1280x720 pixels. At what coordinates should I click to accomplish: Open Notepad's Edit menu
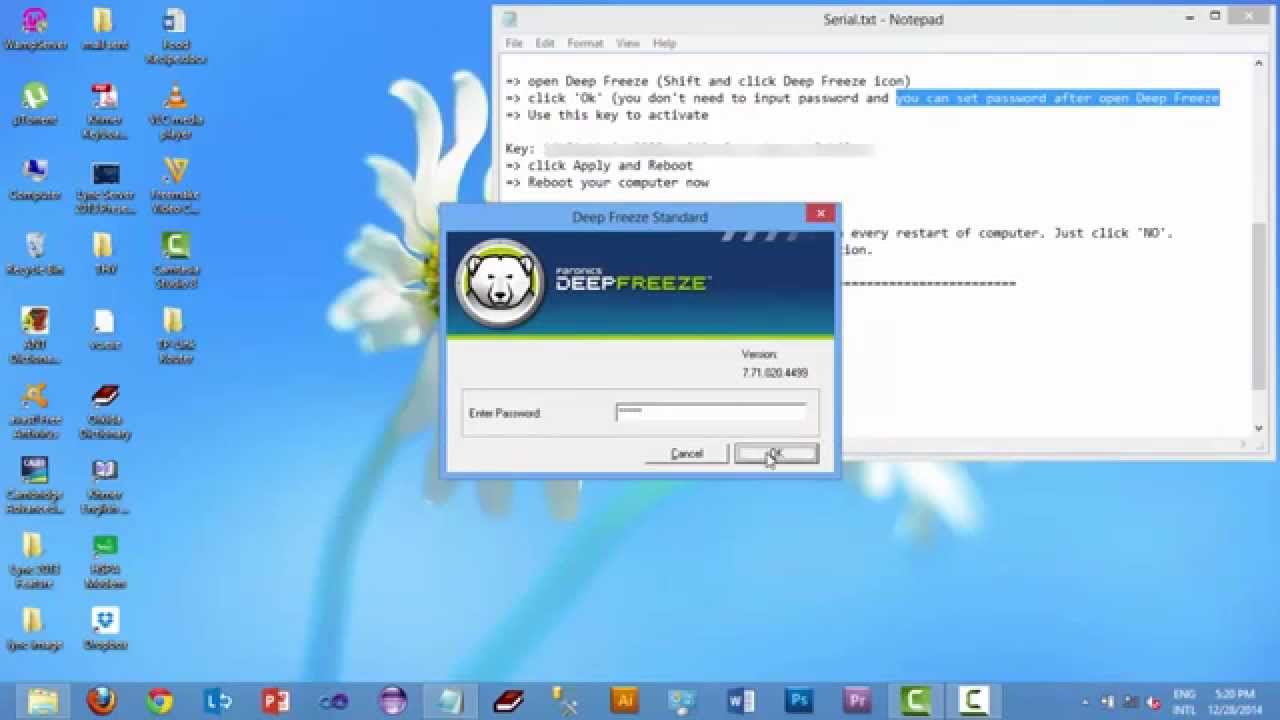point(545,43)
